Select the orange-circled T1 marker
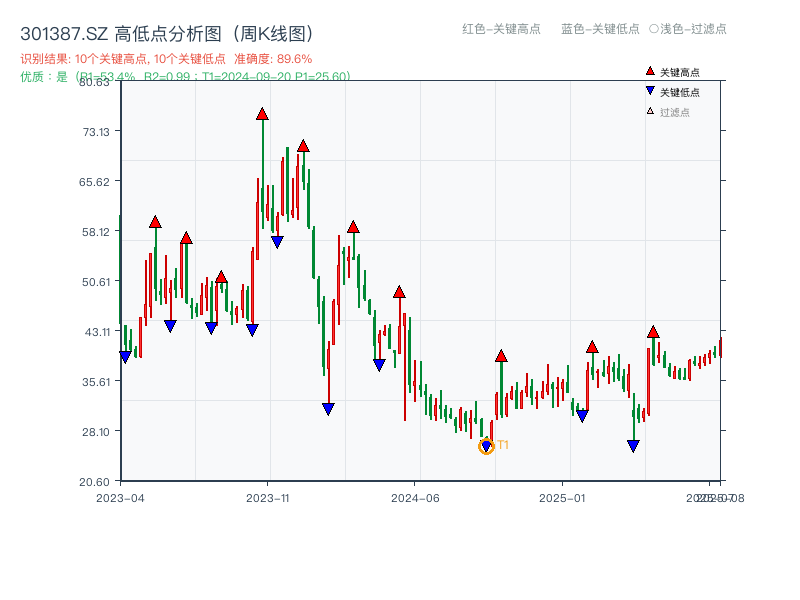 (487, 444)
